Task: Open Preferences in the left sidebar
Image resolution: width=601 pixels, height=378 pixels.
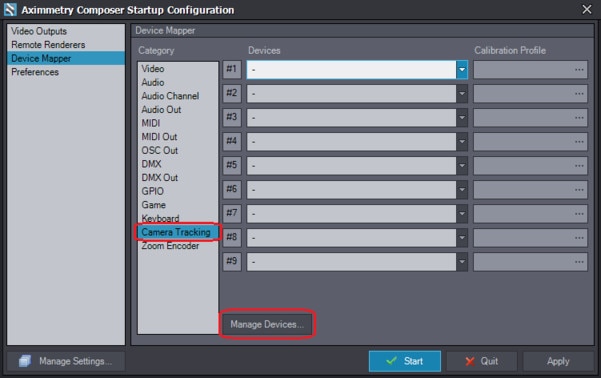Action: coord(35,72)
